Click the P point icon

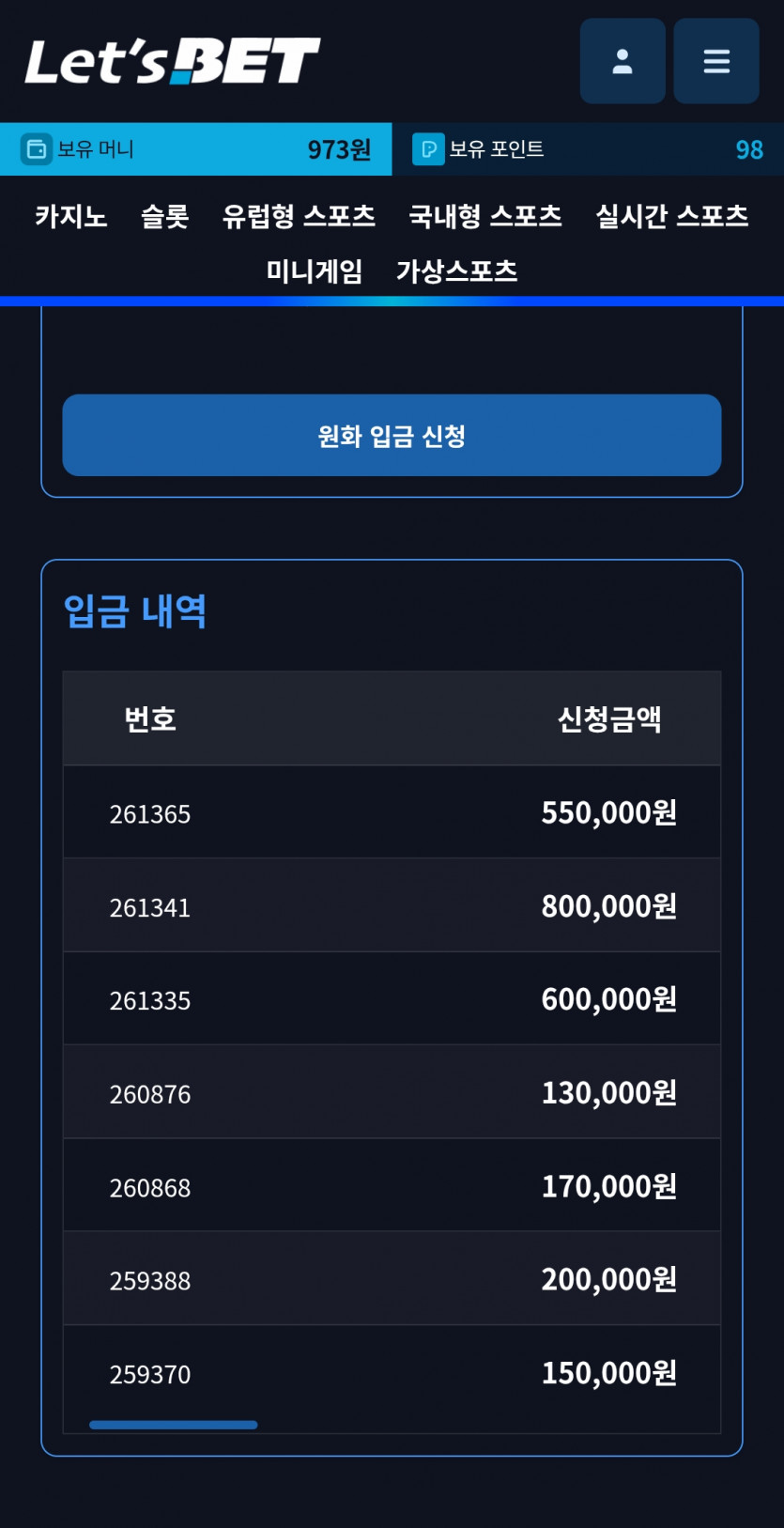click(428, 149)
